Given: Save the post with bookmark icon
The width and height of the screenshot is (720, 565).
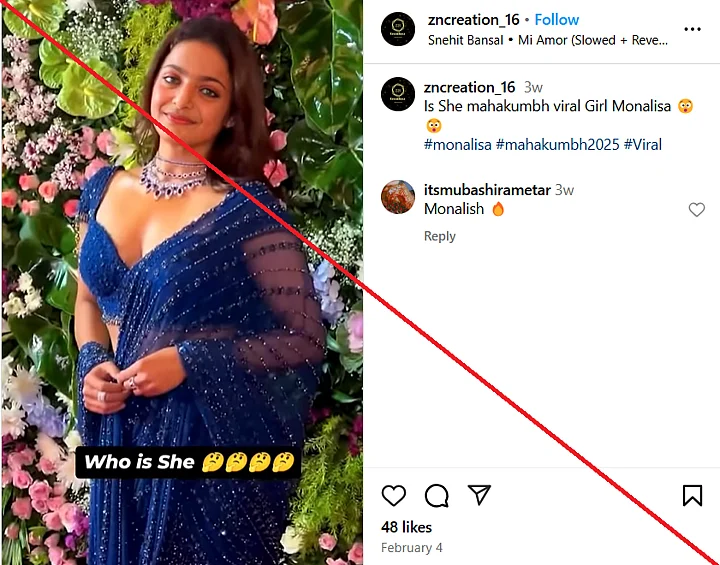Looking at the screenshot, I should (x=692, y=495).
